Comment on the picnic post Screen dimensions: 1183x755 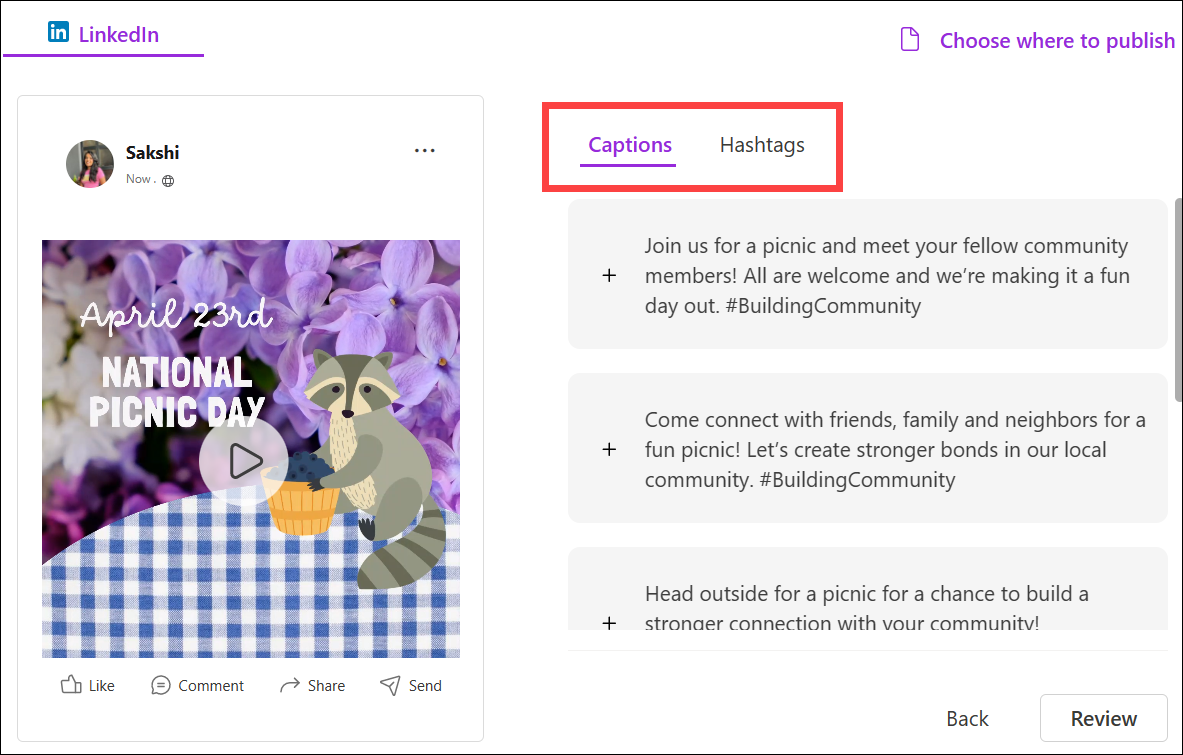pos(197,685)
